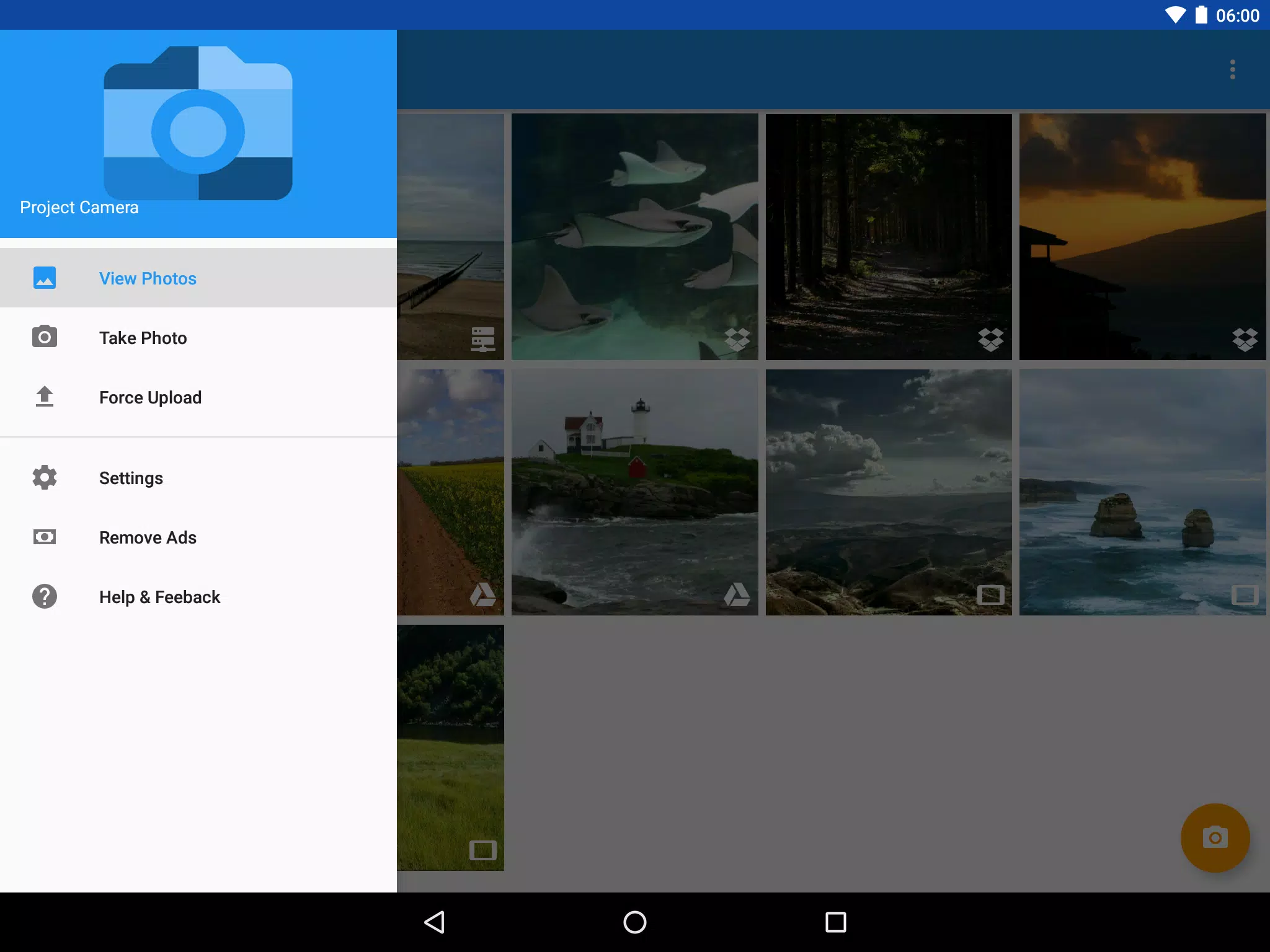1270x952 pixels.
Task: Click the Force Upload arrow icon
Action: tap(45, 397)
